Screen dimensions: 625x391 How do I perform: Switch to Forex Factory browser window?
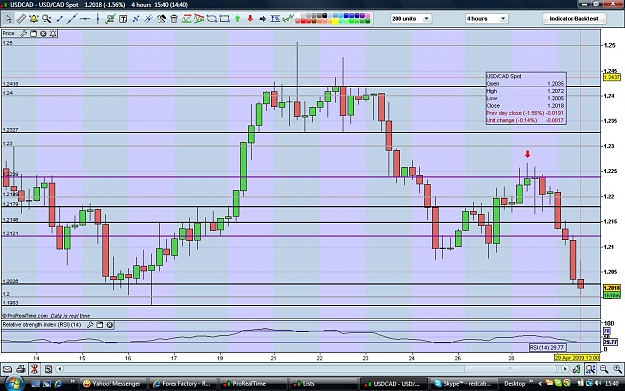point(182,383)
